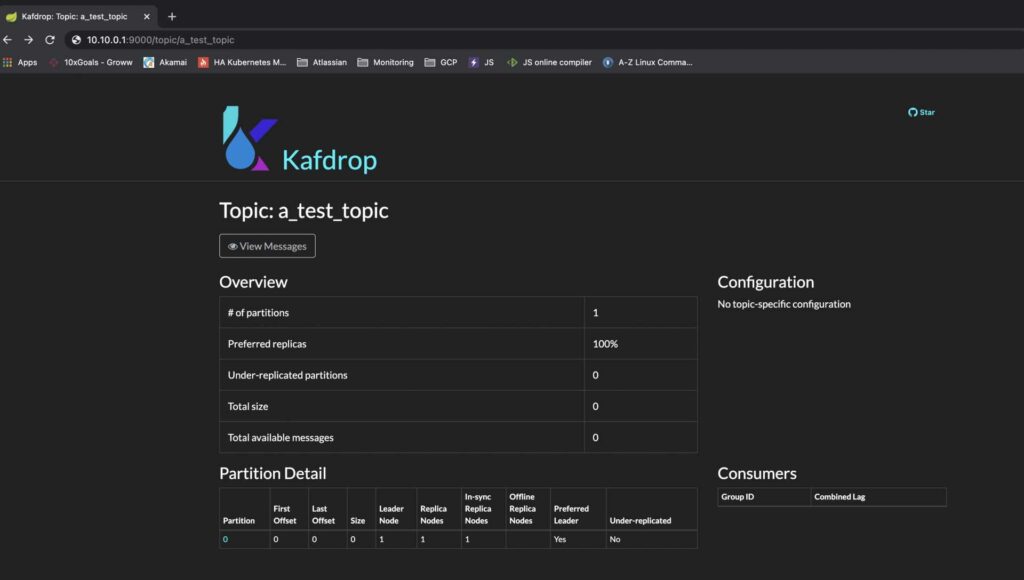Reload the page with refresh icon
The height and width of the screenshot is (580, 1024).
tap(50, 40)
